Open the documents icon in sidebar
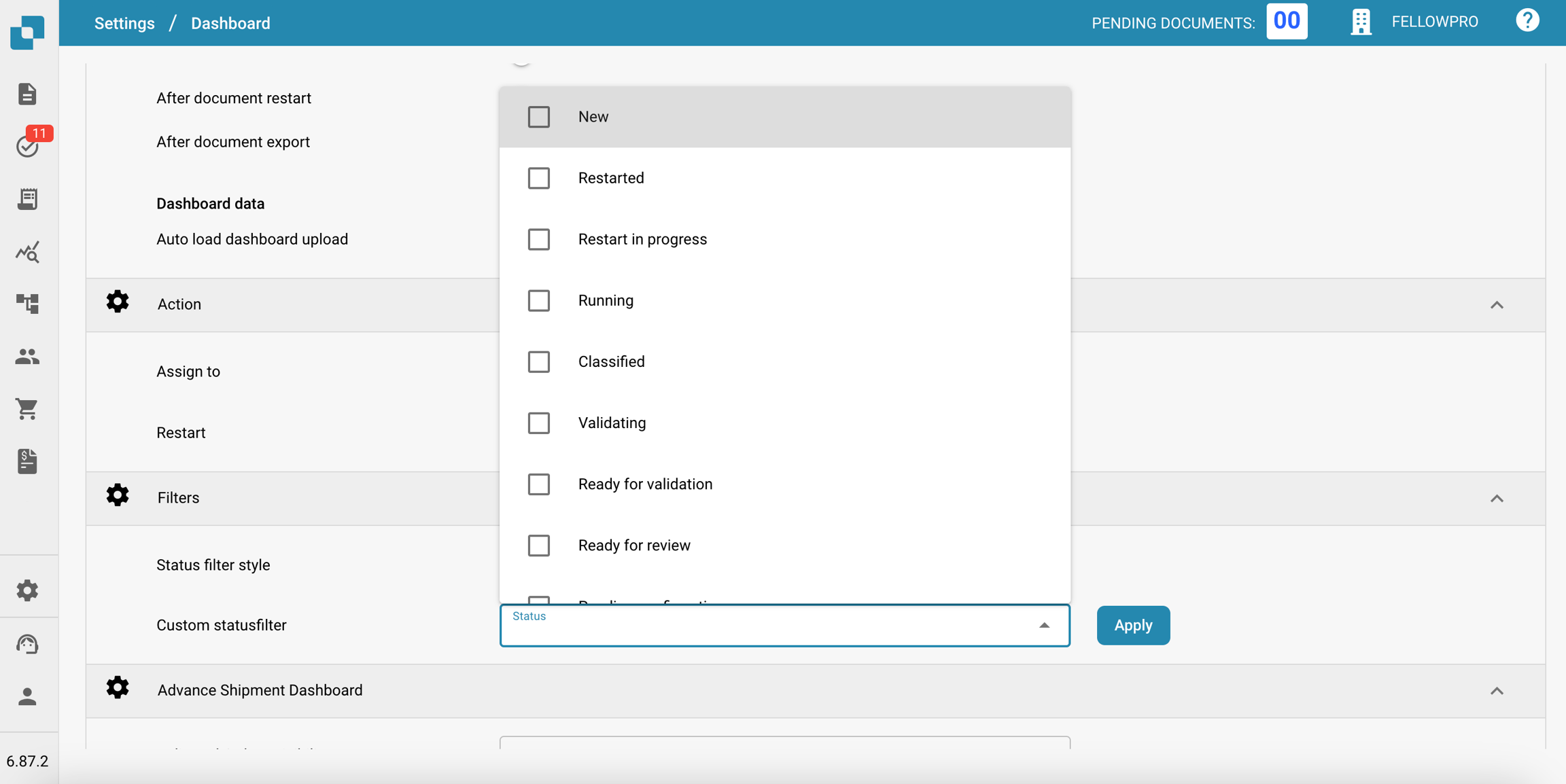 click(x=27, y=94)
